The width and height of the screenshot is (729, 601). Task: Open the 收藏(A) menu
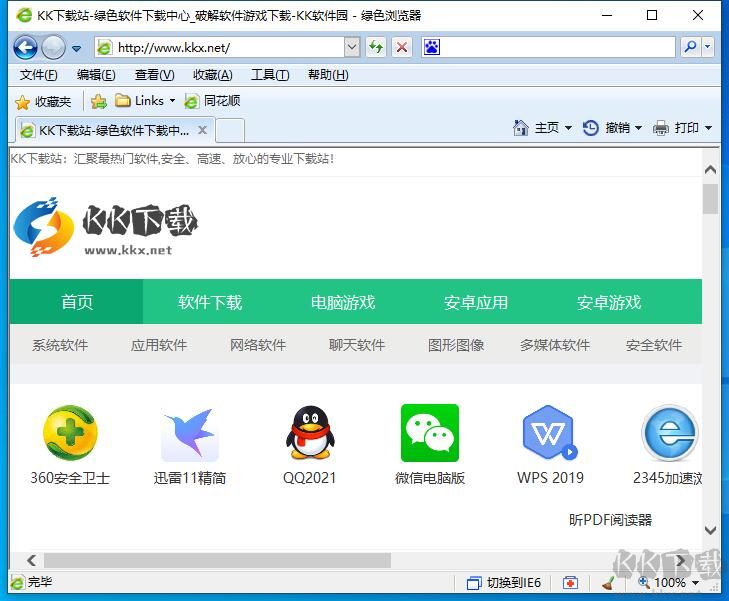coord(212,75)
